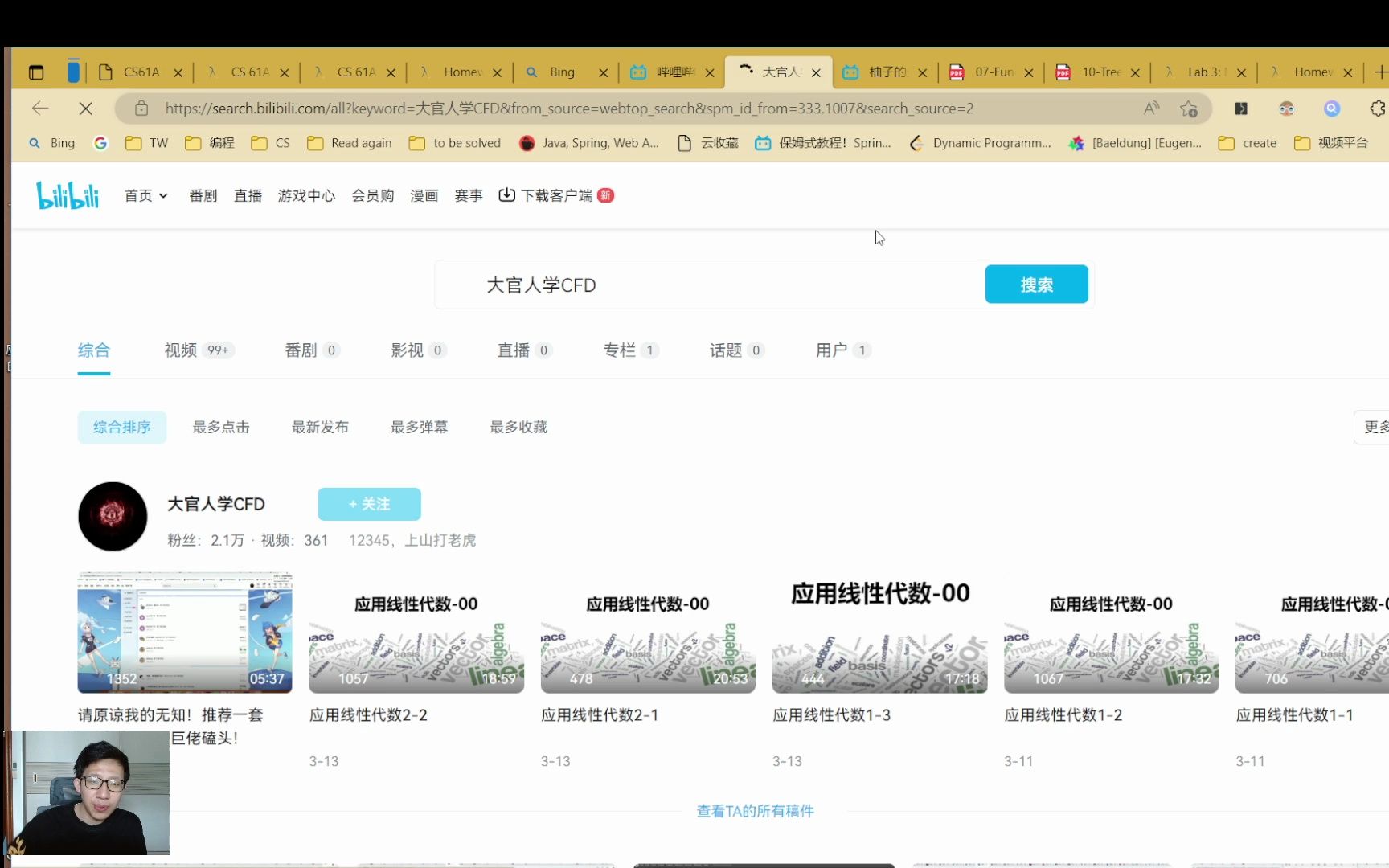
Task: Open the Google bookmark icon
Action: 100,143
